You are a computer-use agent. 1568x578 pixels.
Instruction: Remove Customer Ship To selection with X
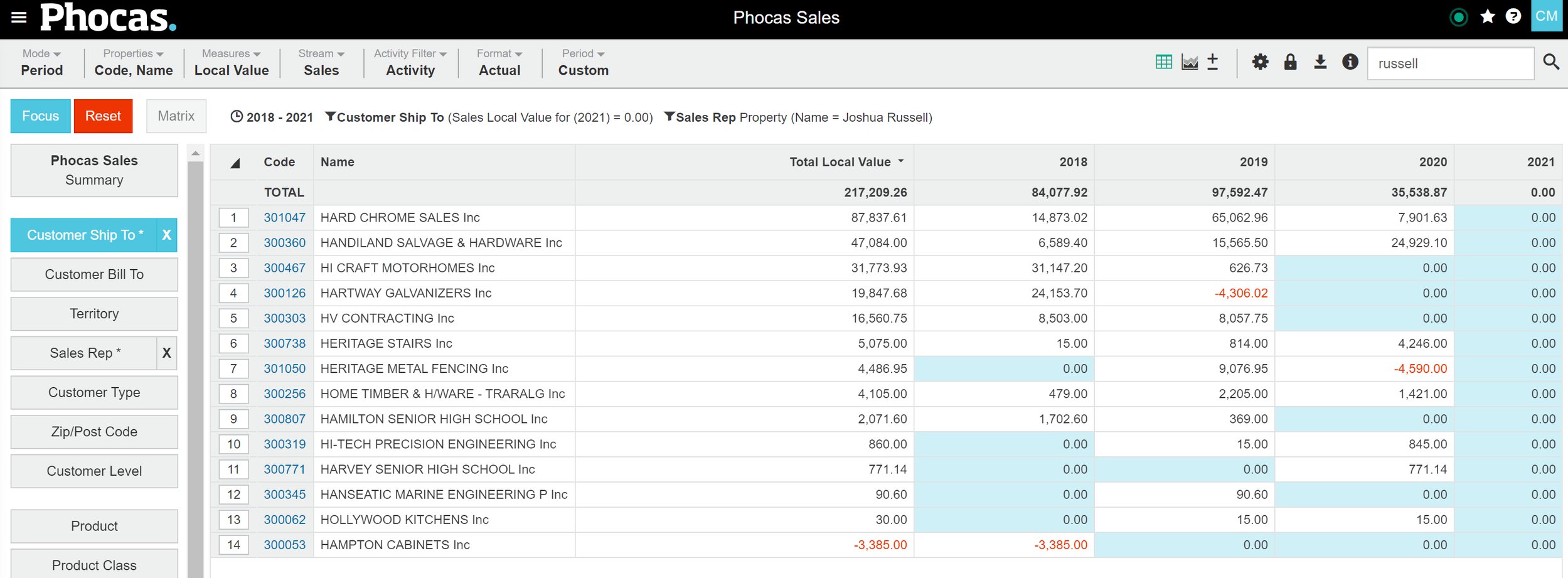click(x=166, y=235)
